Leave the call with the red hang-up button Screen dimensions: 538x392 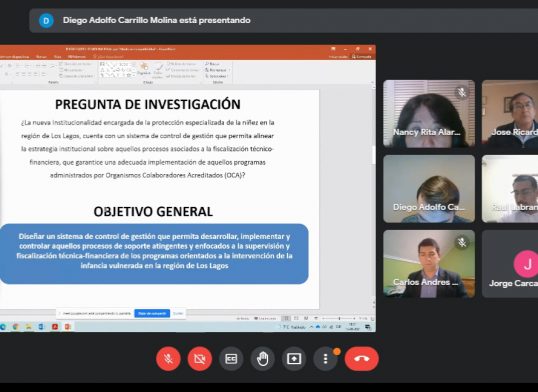[362, 359]
